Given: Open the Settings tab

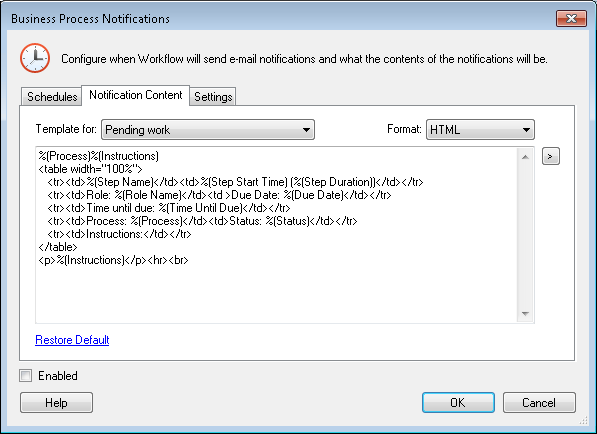Looking at the screenshot, I should [213, 97].
